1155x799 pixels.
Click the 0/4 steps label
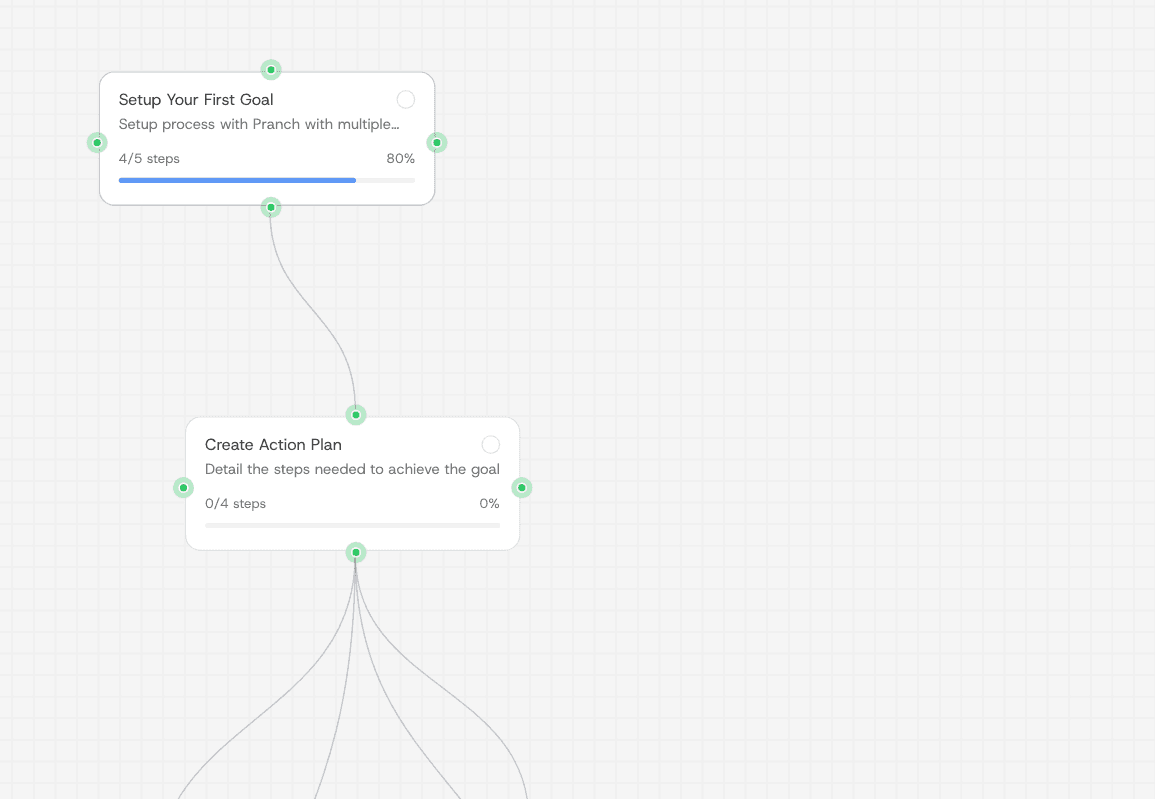tap(235, 504)
